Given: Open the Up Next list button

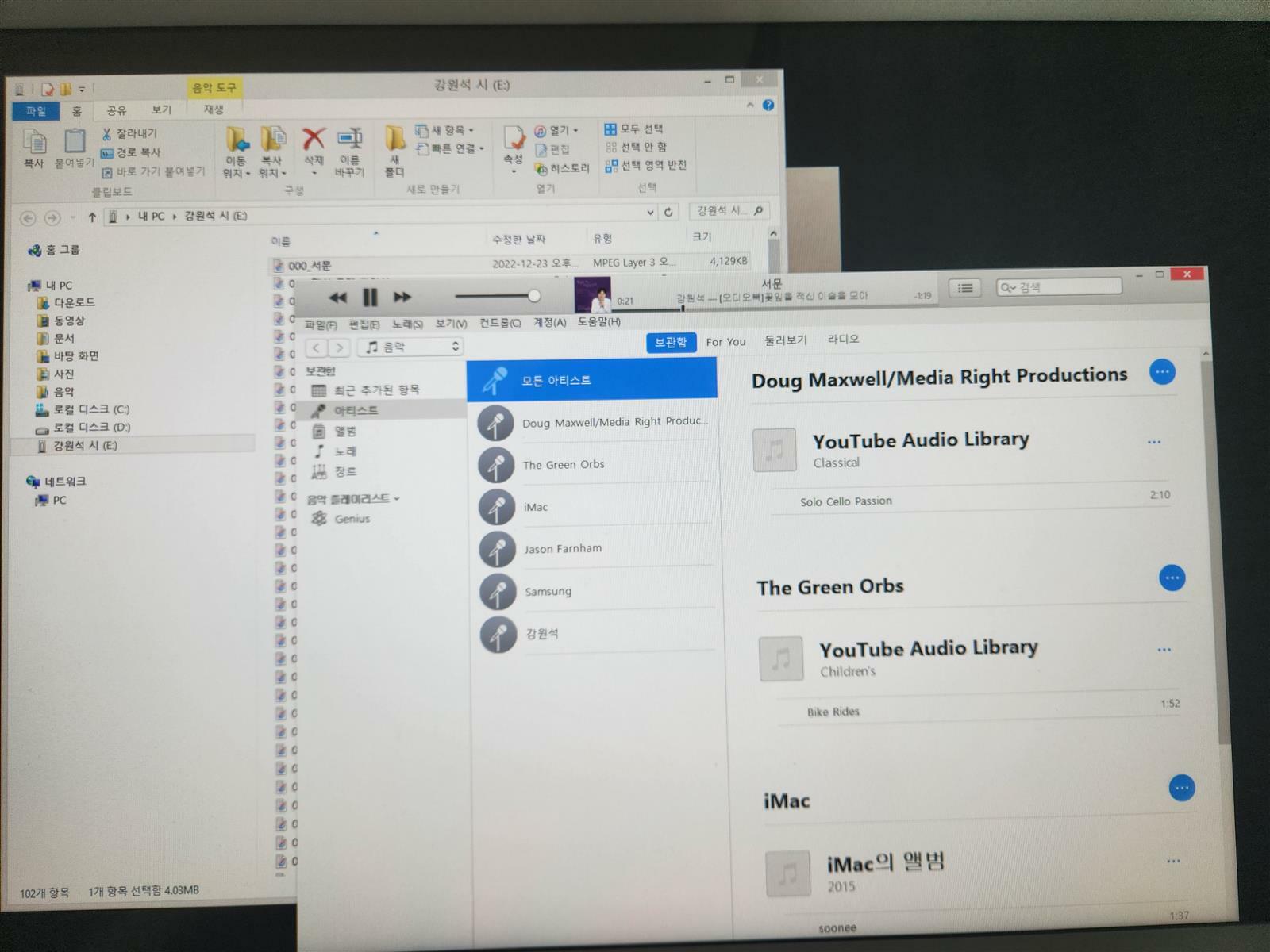Looking at the screenshot, I should coord(964,288).
